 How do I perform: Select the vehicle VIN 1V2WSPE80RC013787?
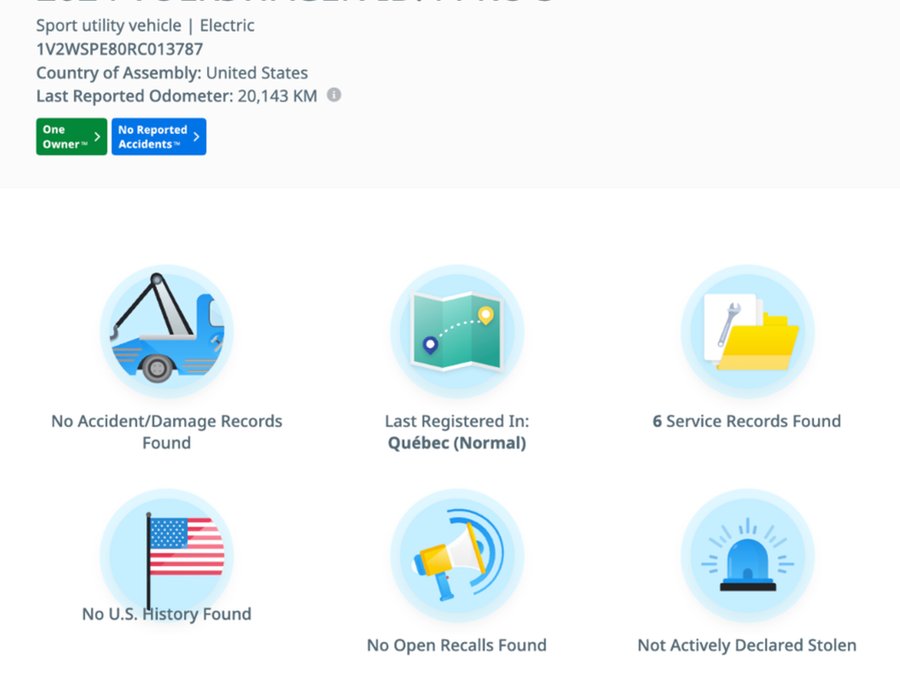[119, 48]
